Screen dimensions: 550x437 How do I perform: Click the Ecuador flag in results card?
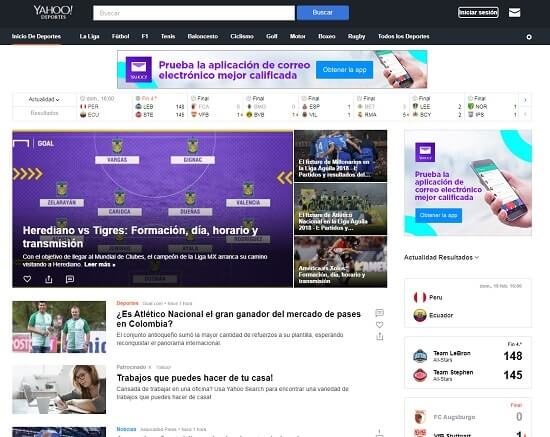click(x=420, y=315)
